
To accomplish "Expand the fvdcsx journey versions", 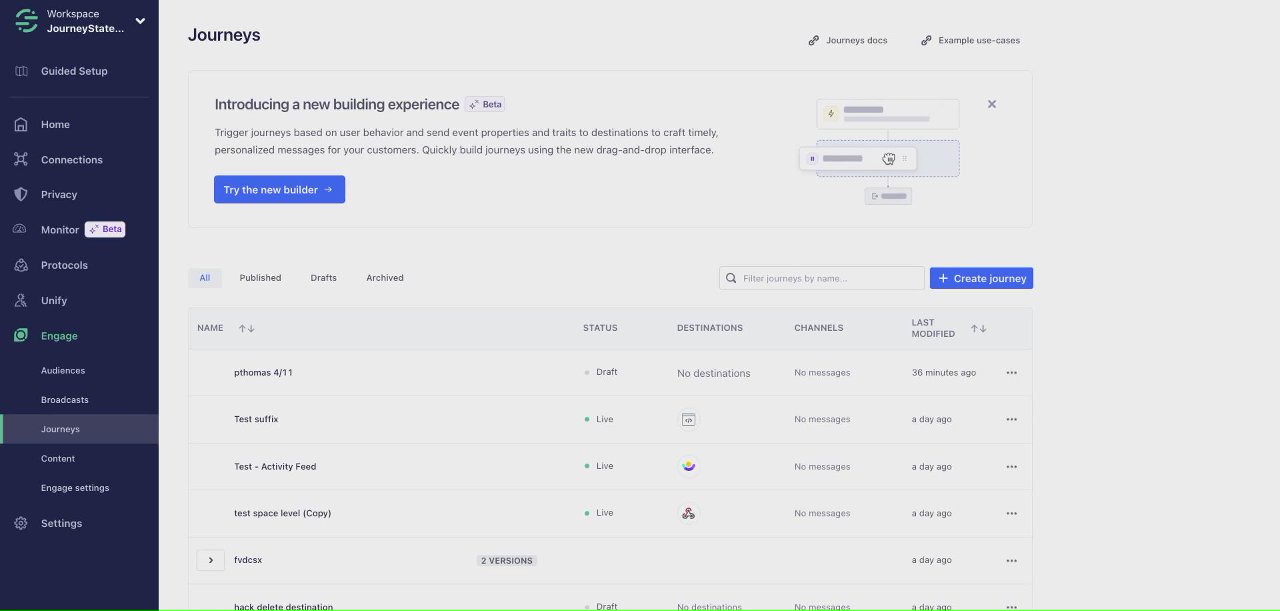I will 210,560.
